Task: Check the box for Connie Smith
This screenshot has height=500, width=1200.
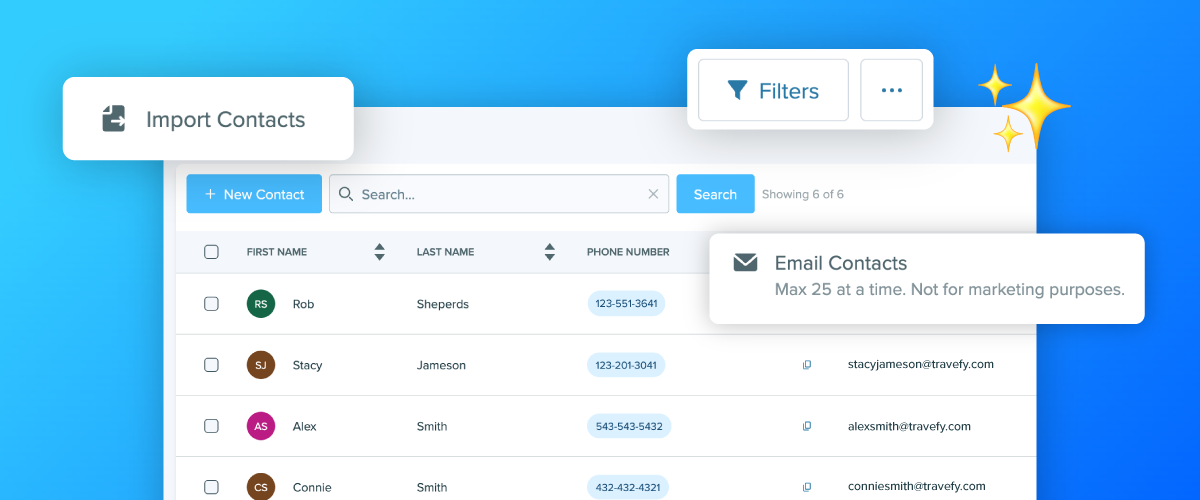Action: coord(211,487)
